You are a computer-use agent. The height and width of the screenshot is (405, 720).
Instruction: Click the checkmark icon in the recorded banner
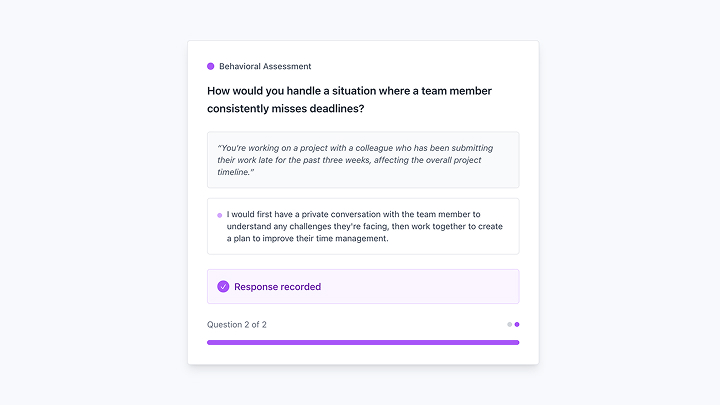(x=223, y=287)
